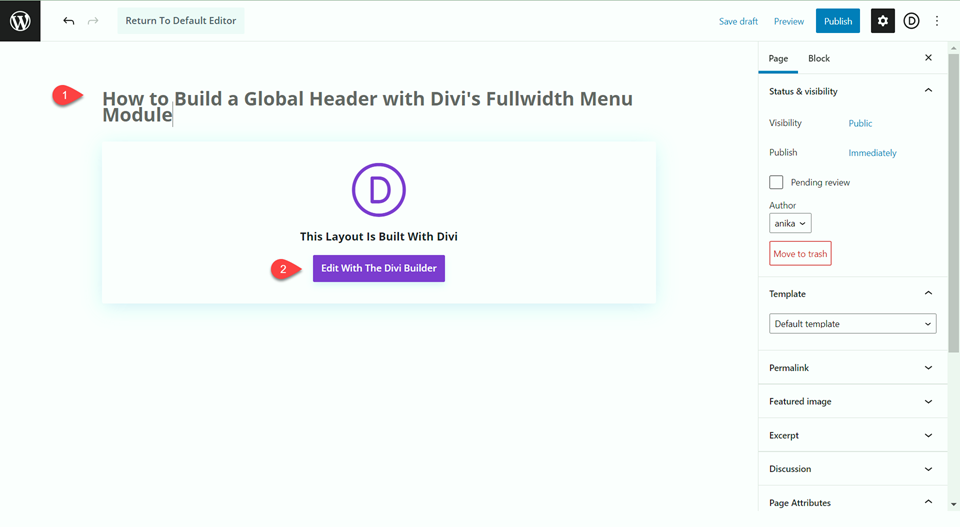
Task: Undo the last change
Action: pyautogui.click(x=69, y=21)
